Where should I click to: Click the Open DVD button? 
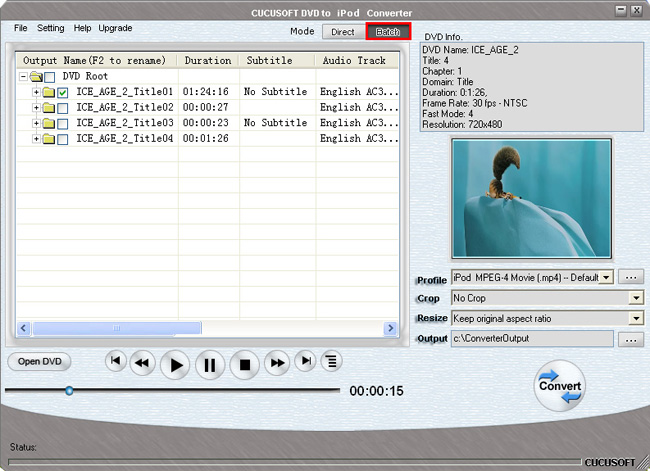click(39, 362)
